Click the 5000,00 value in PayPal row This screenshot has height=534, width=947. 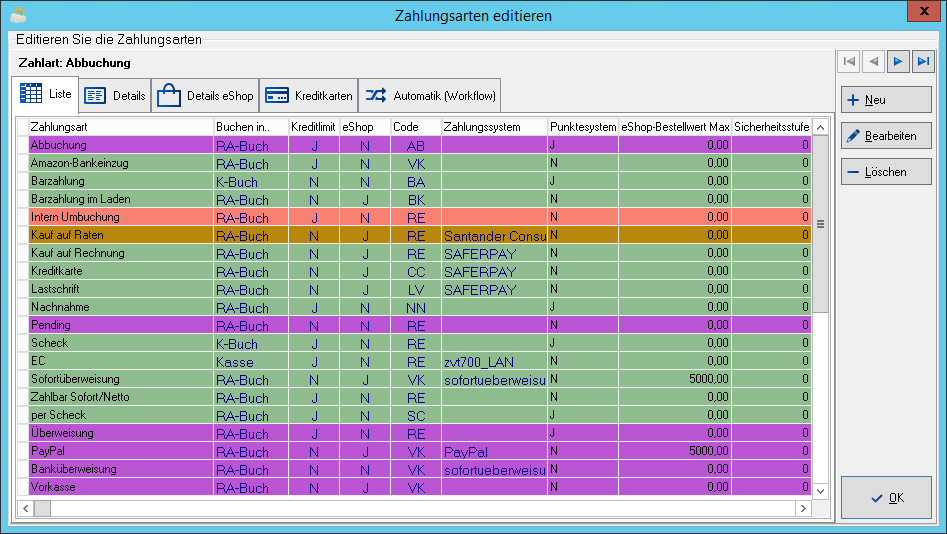[675, 451]
